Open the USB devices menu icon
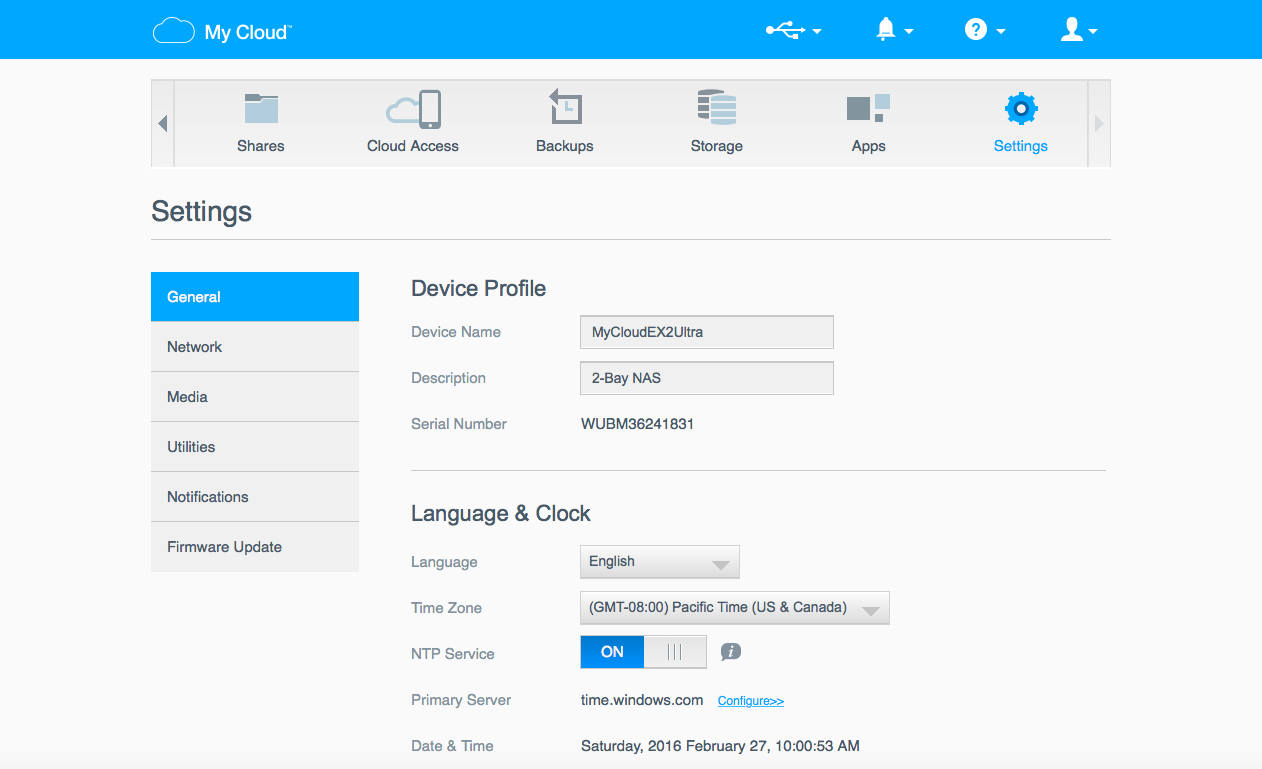Screen dimensions: 1262x769 [793, 30]
